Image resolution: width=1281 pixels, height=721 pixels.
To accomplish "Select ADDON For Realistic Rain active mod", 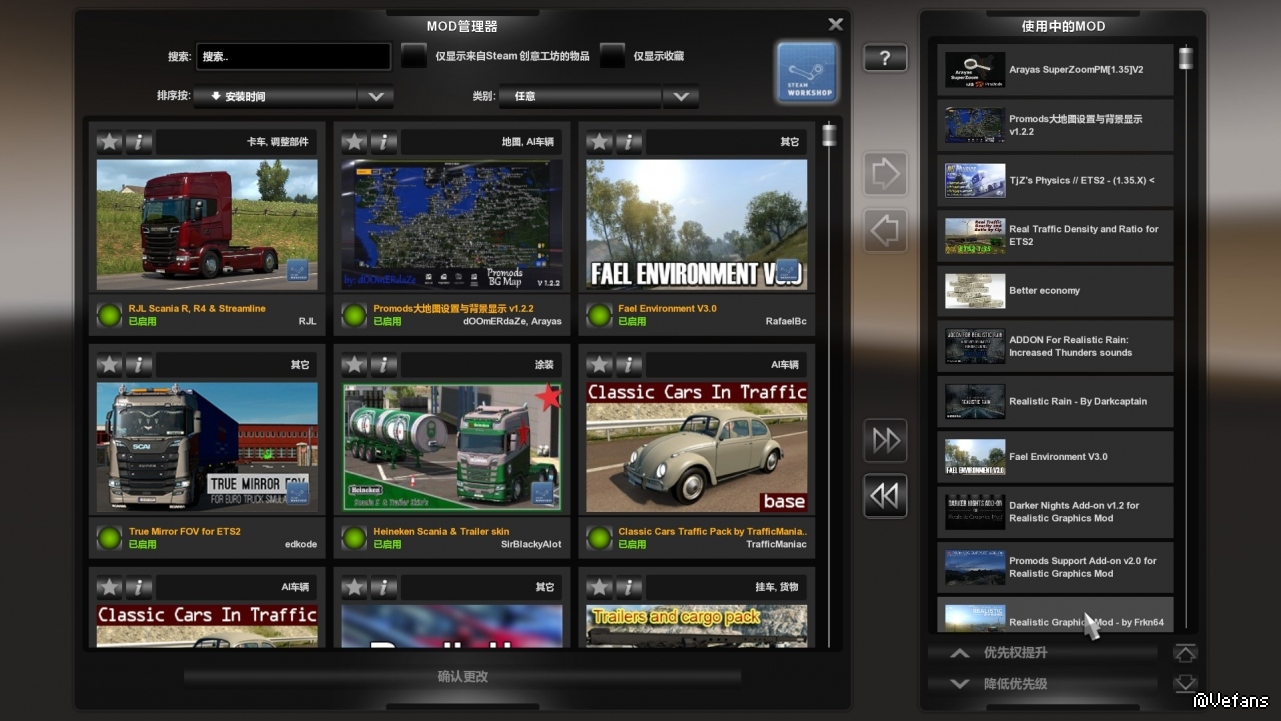I will pyautogui.click(x=1055, y=346).
